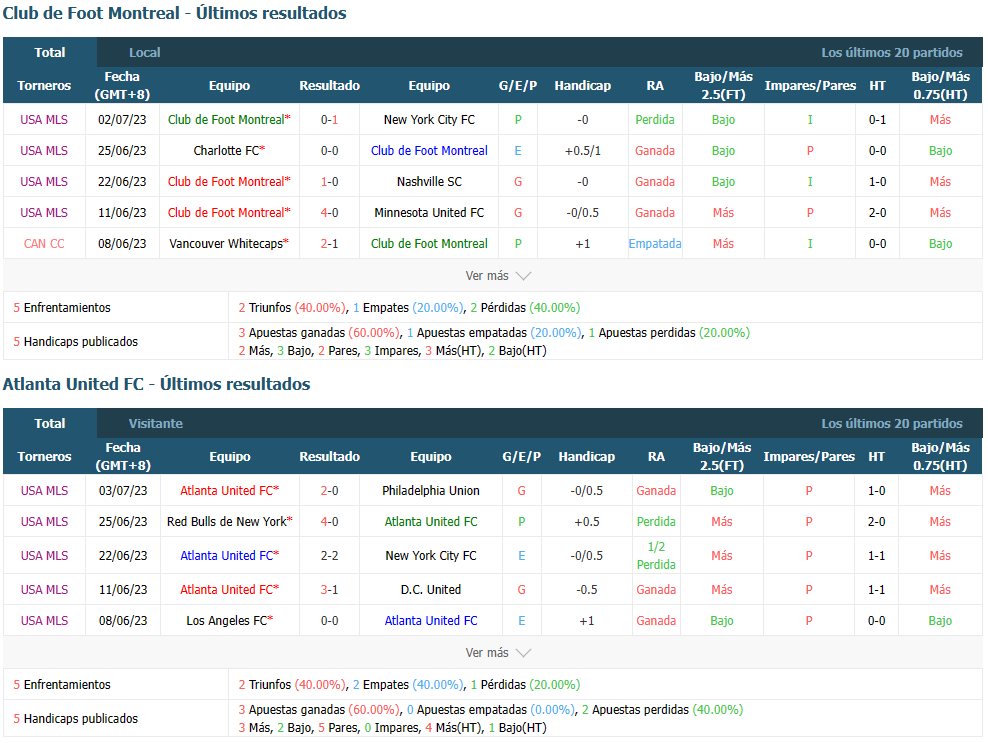Select date 03/07/23 in Atlanta table
The width and height of the screenshot is (988, 743).
pos(123,490)
